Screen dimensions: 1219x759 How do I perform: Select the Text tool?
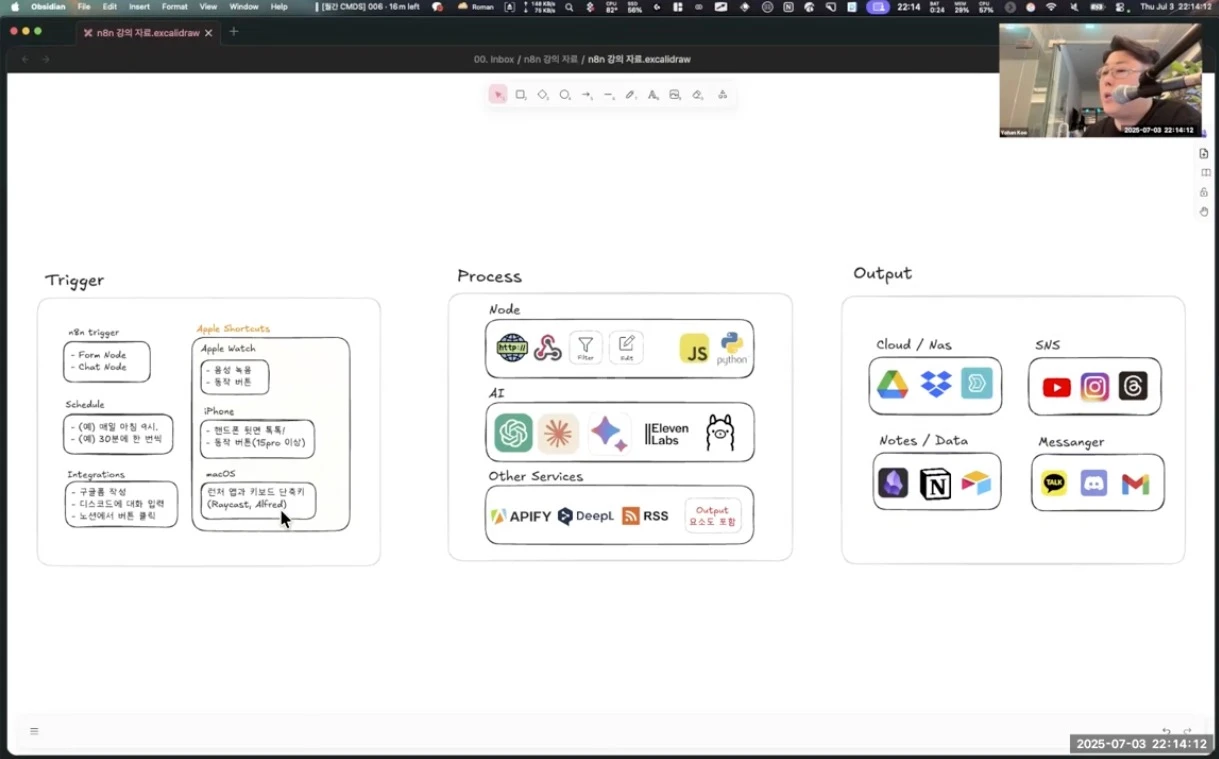(x=653, y=95)
